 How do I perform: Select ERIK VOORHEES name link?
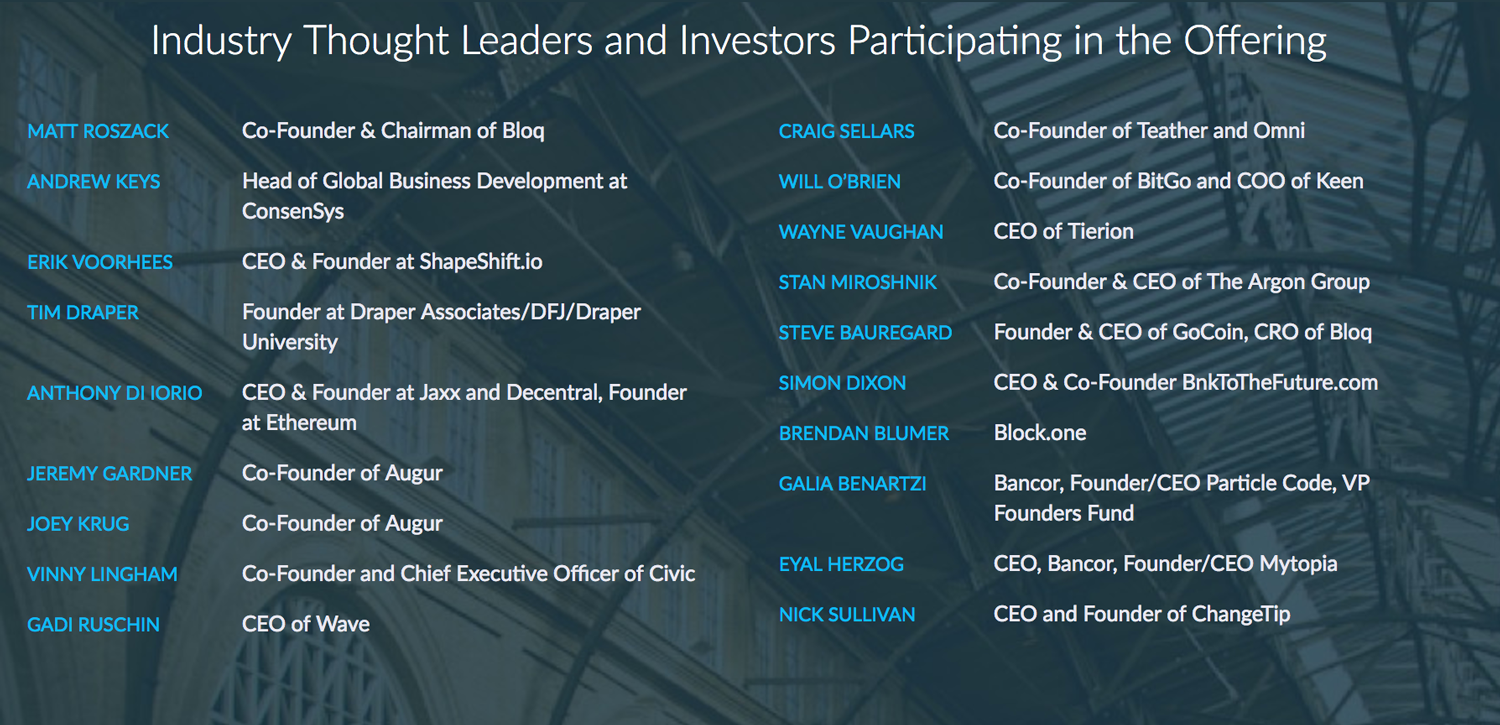point(100,262)
